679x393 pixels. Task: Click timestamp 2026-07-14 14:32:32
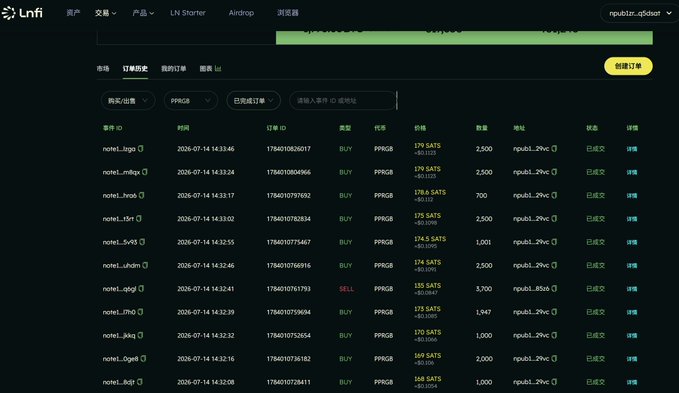tap(206, 335)
